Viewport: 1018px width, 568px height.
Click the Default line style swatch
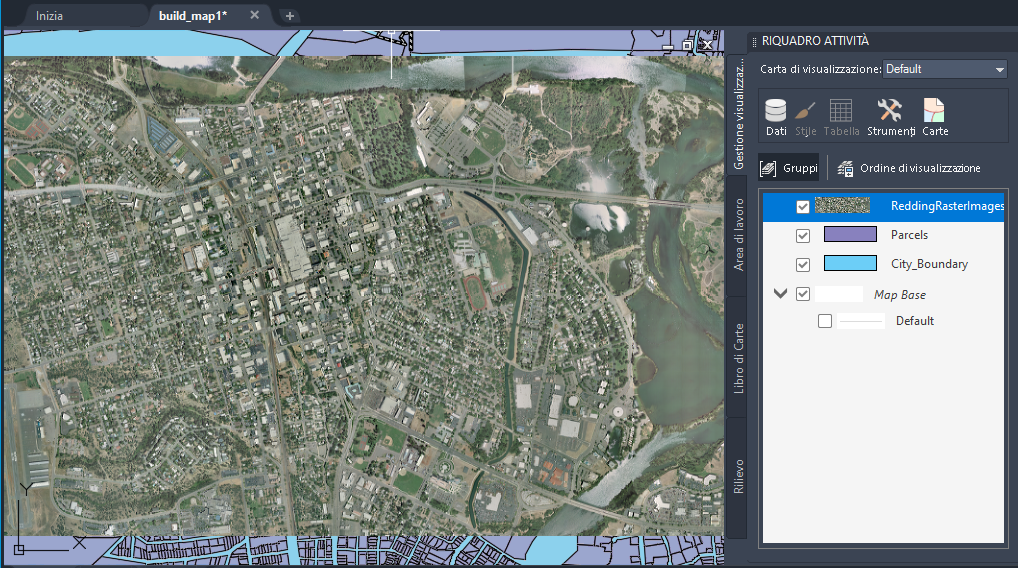pos(861,321)
